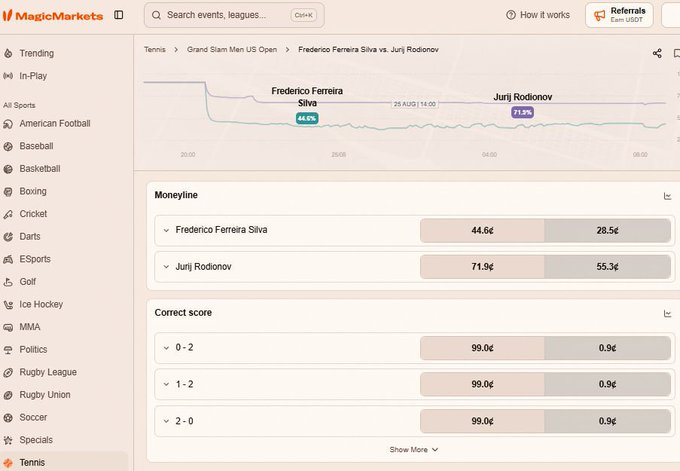Select Baseball in sidebar

point(36,146)
